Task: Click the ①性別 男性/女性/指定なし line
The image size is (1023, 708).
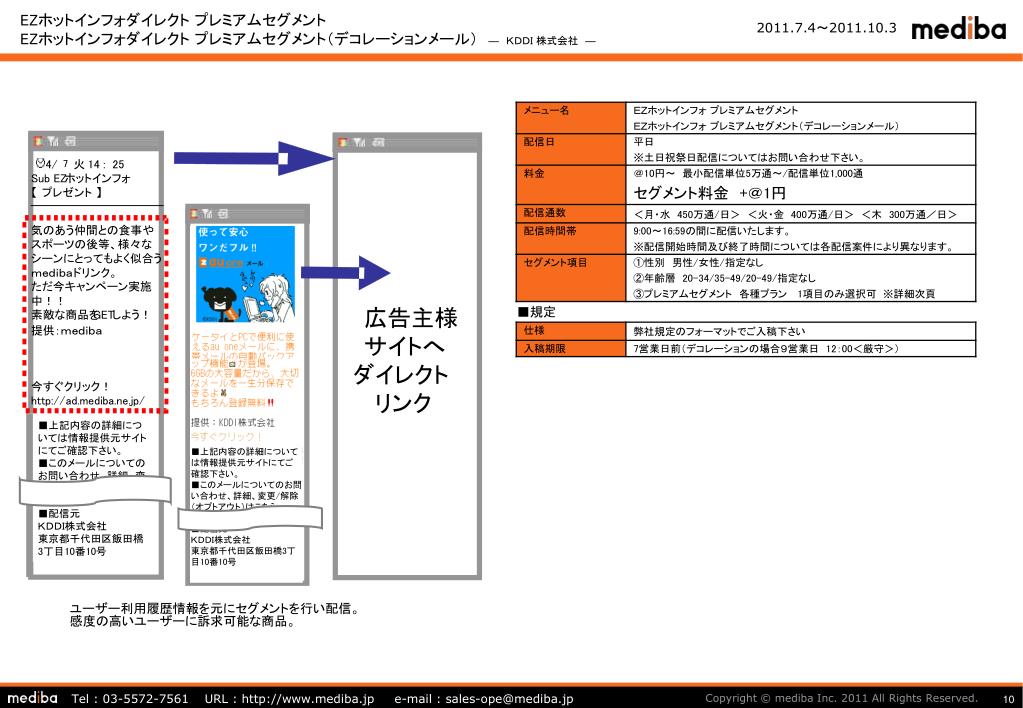Action: [x=698, y=262]
